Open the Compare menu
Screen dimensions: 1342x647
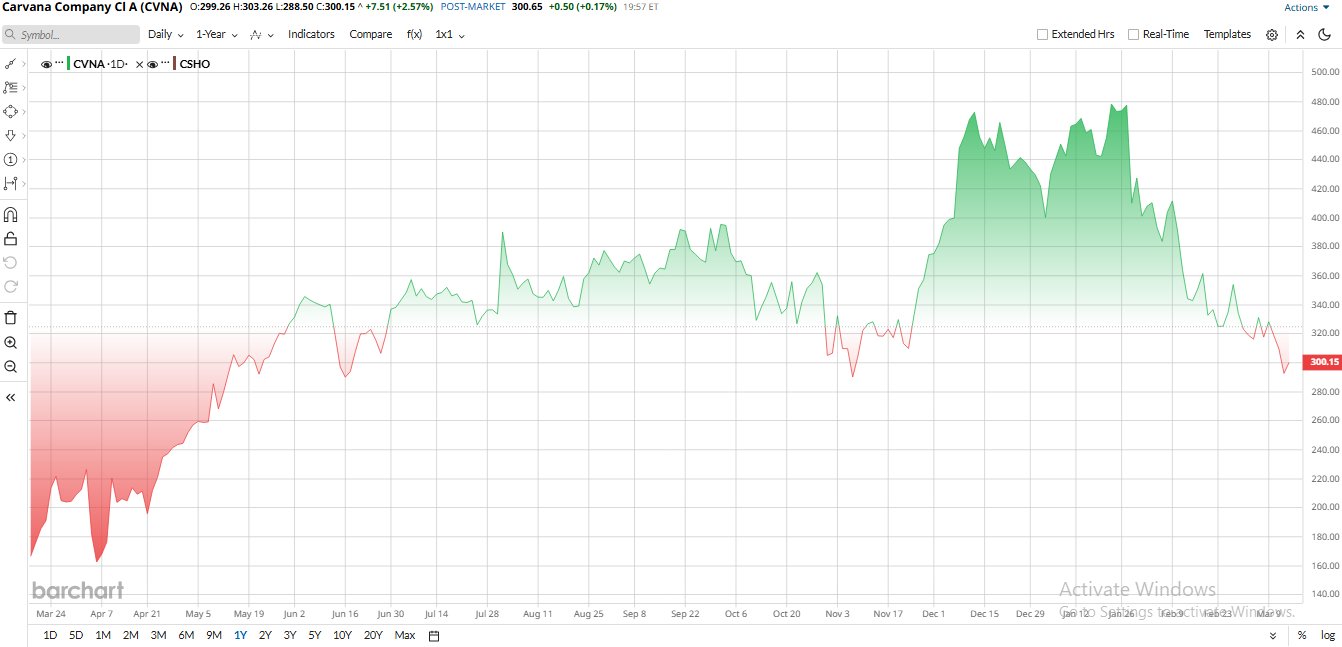(x=371, y=34)
